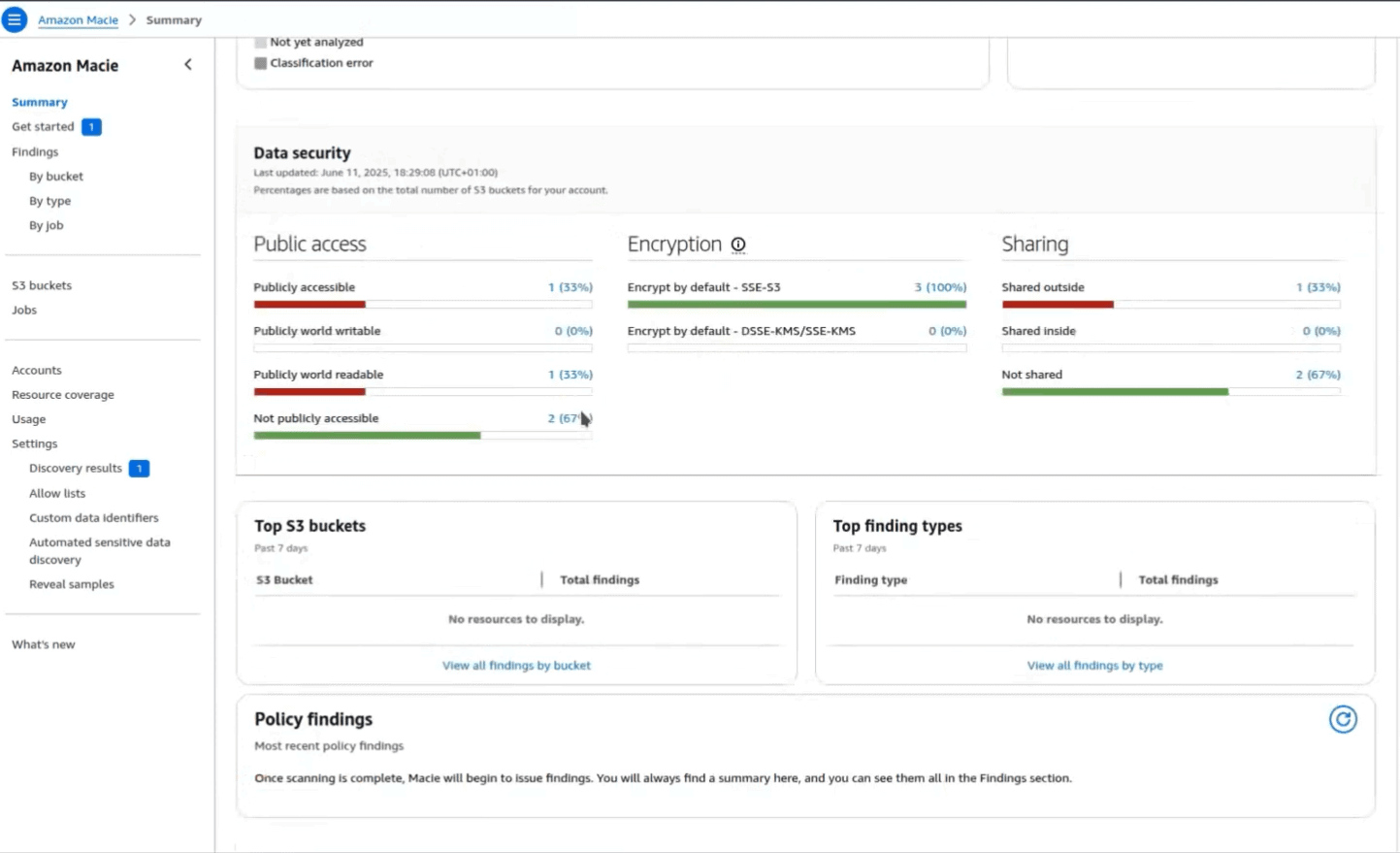
Task: Open Usage page
Action: click(28, 419)
